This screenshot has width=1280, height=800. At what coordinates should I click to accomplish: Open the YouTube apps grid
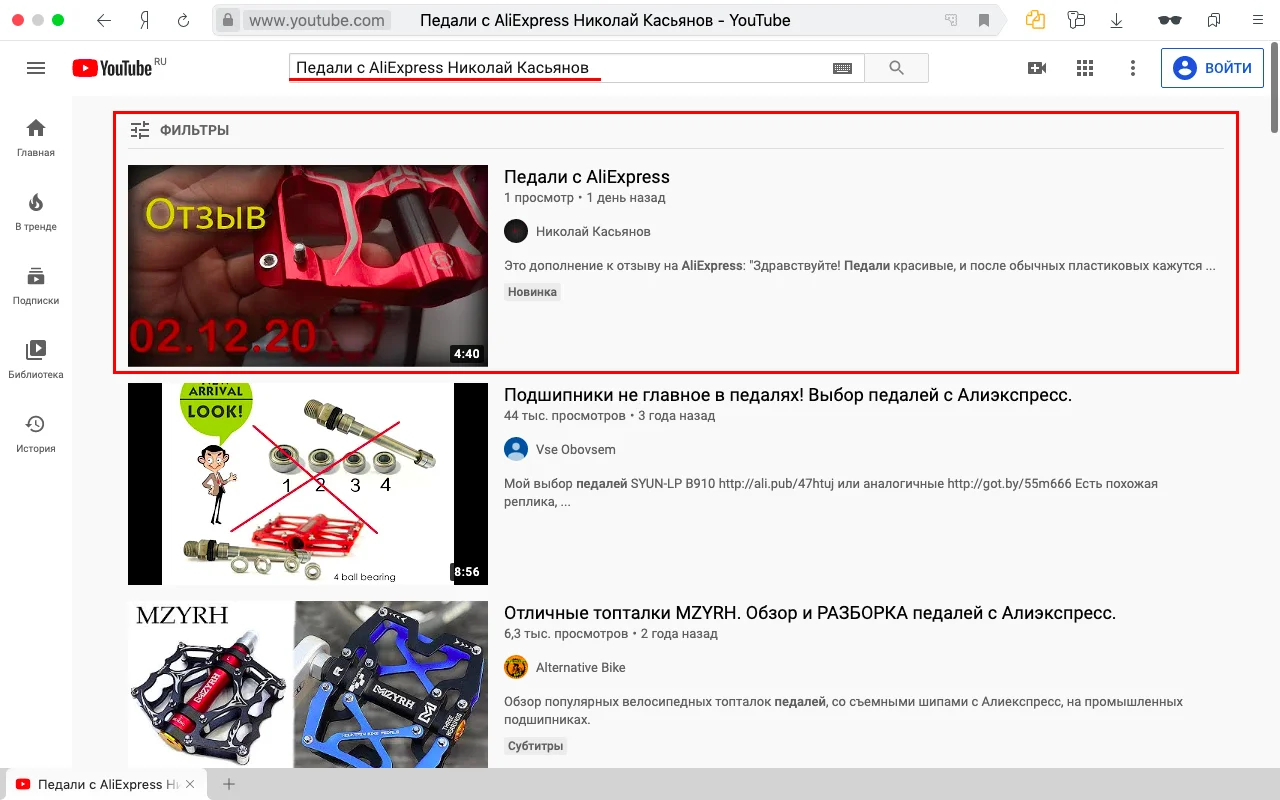coord(1085,68)
